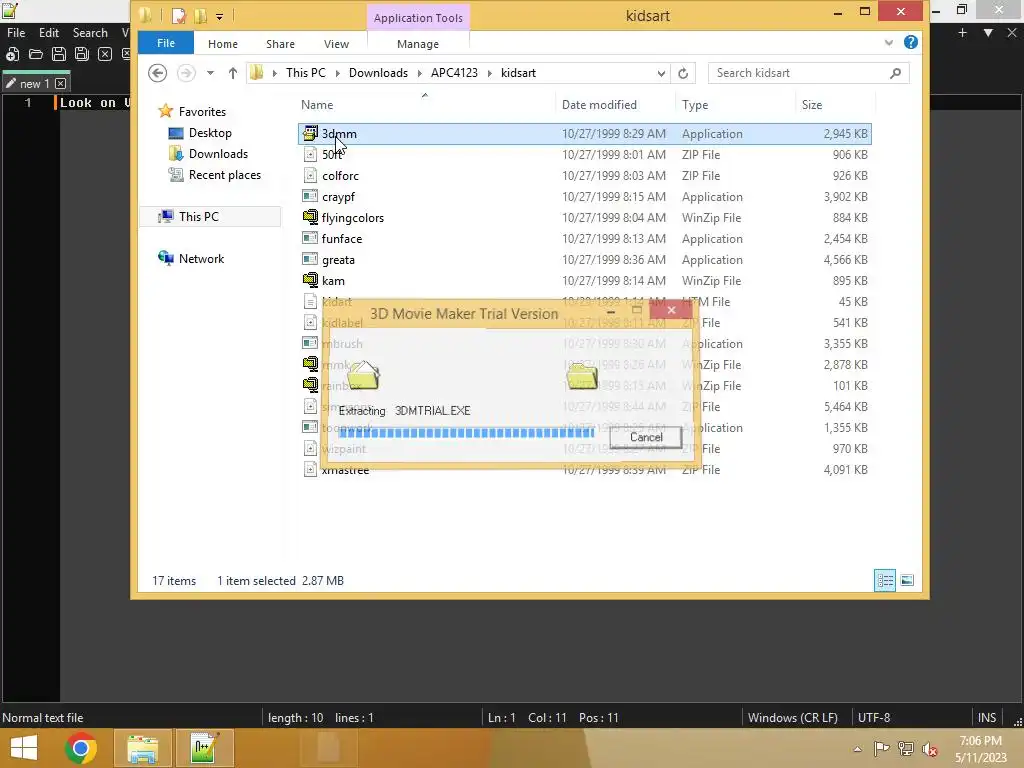The width and height of the screenshot is (1024, 768).
Task: Close the 3D Movie Maker Trial dialog
Action: (671, 310)
